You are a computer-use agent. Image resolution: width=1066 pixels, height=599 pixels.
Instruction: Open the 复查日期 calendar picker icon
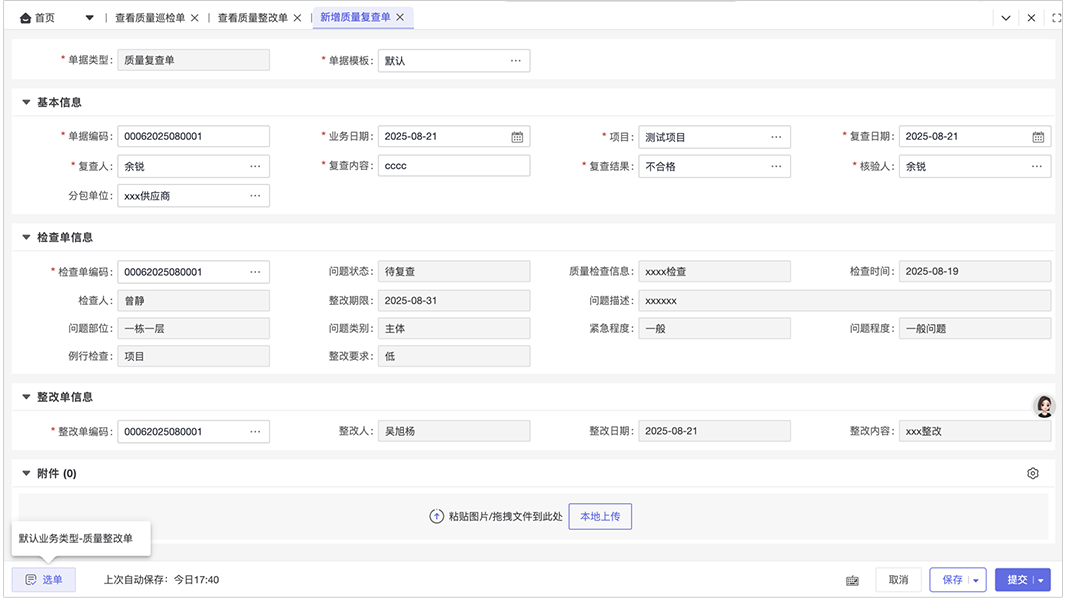tap(1038, 137)
